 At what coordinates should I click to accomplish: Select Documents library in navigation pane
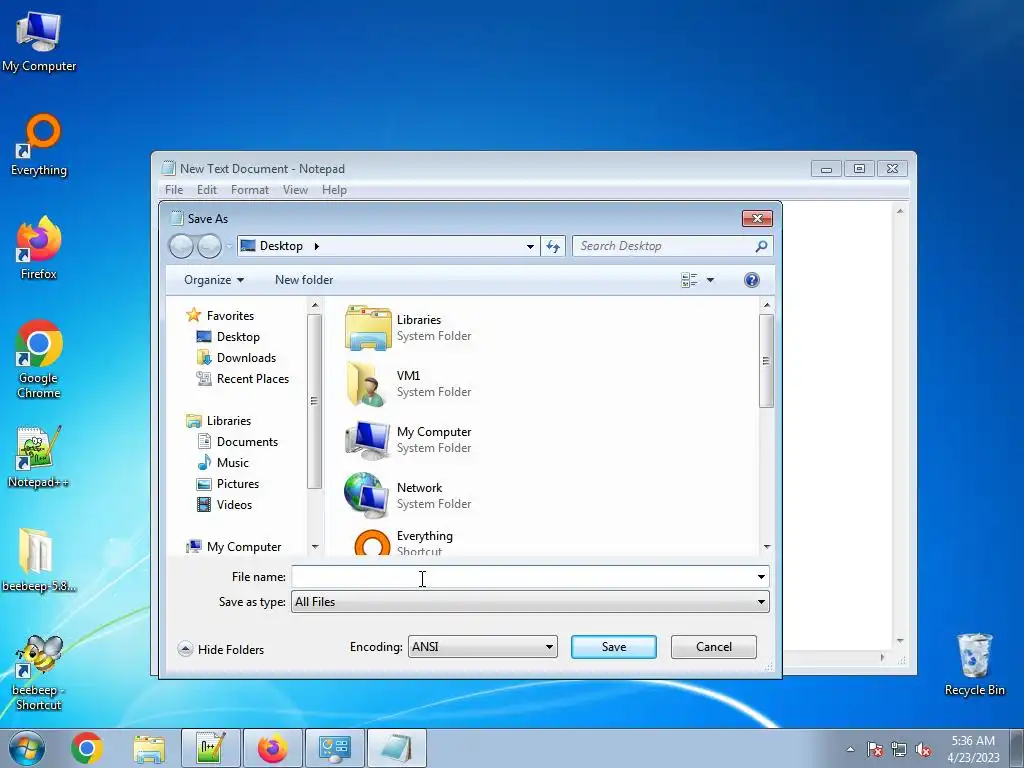point(238,442)
